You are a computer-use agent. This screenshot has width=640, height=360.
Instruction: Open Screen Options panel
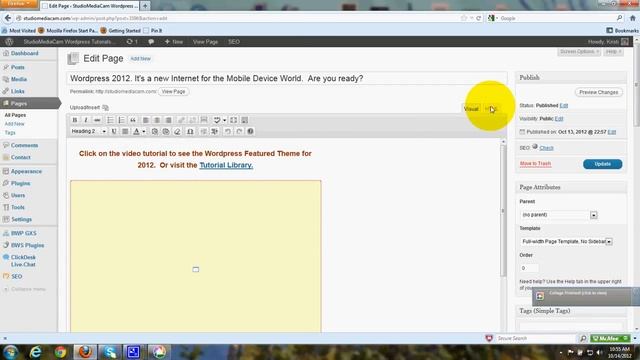pyautogui.click(x=579, y=52)
